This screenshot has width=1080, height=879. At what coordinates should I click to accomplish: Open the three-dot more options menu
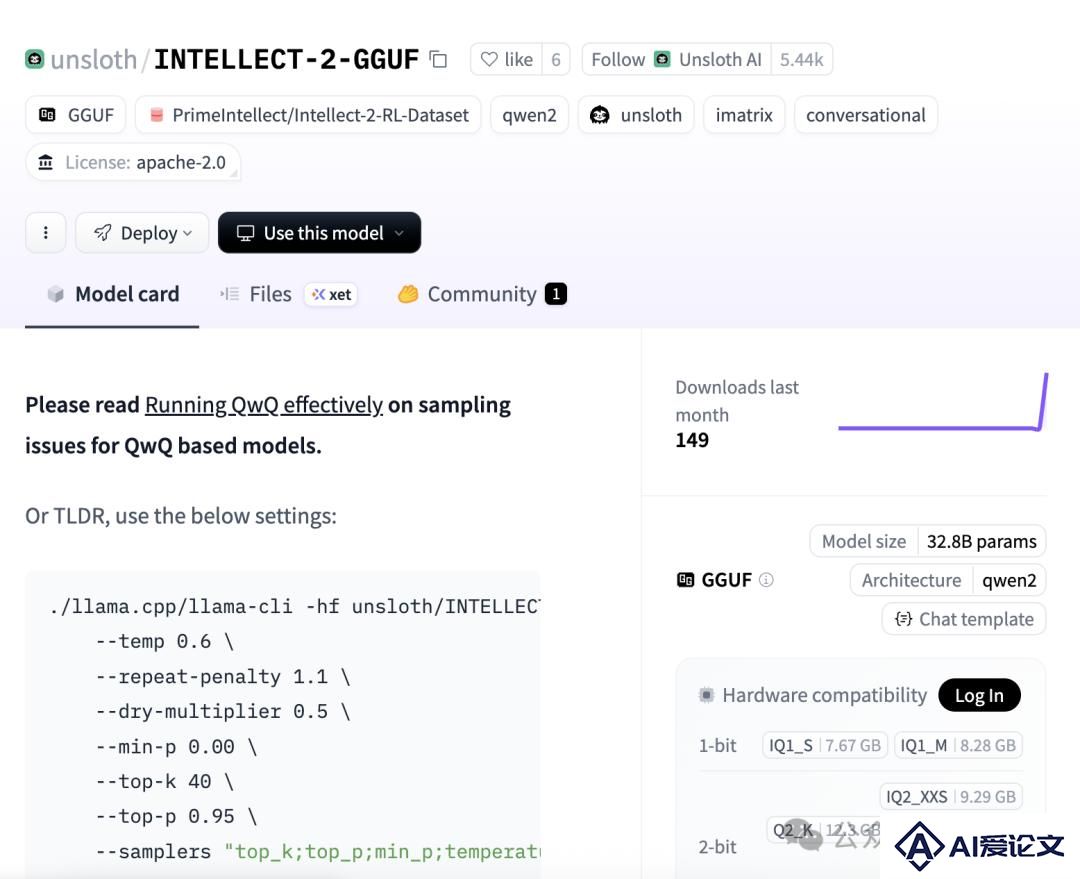pyautogui.click(x=45, y=233)
